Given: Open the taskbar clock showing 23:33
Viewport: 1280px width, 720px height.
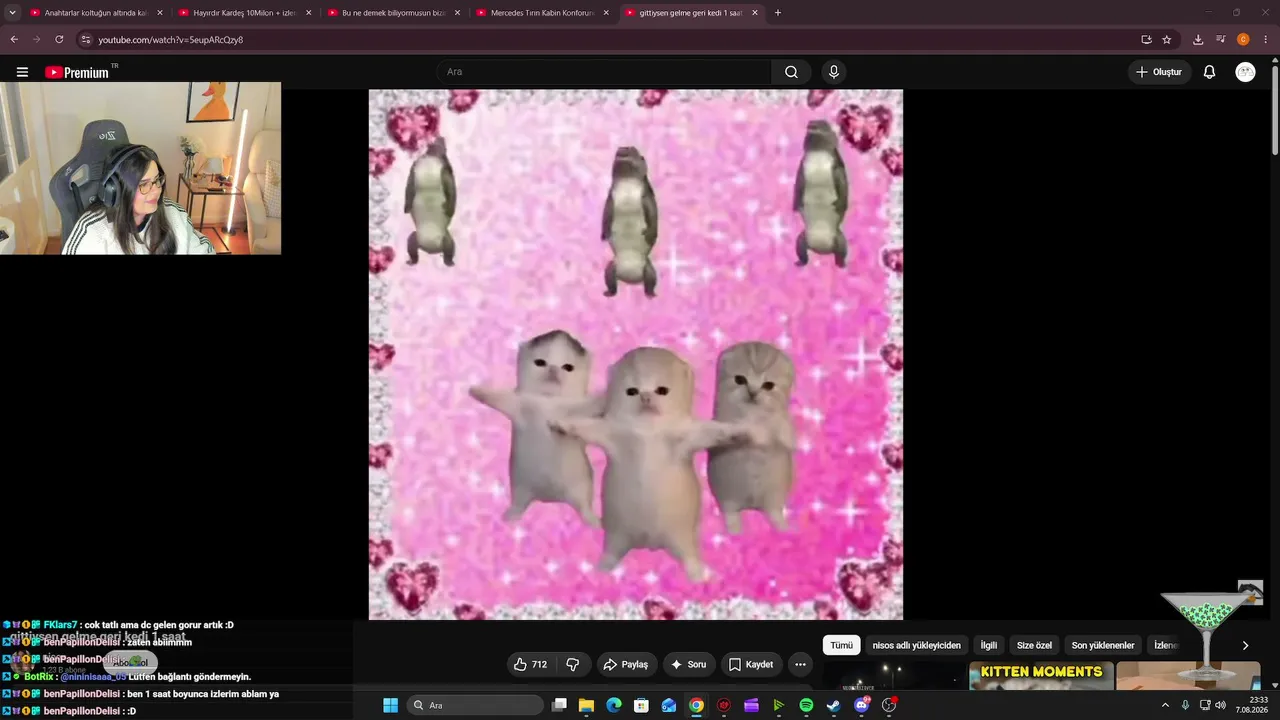Looking at the screenshot, I should (1250, 705).
